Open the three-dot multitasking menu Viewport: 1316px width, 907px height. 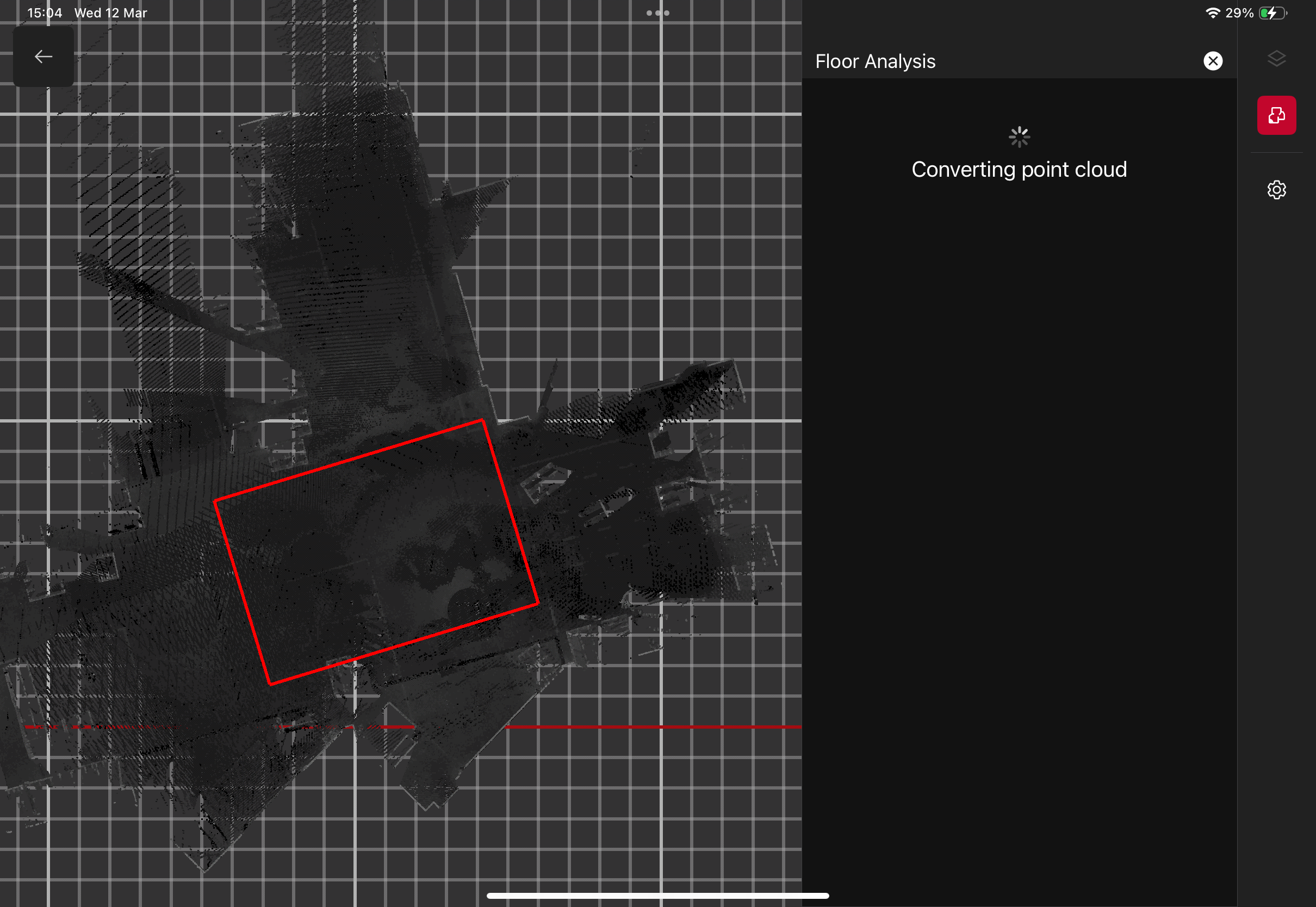tap(657, 13)
